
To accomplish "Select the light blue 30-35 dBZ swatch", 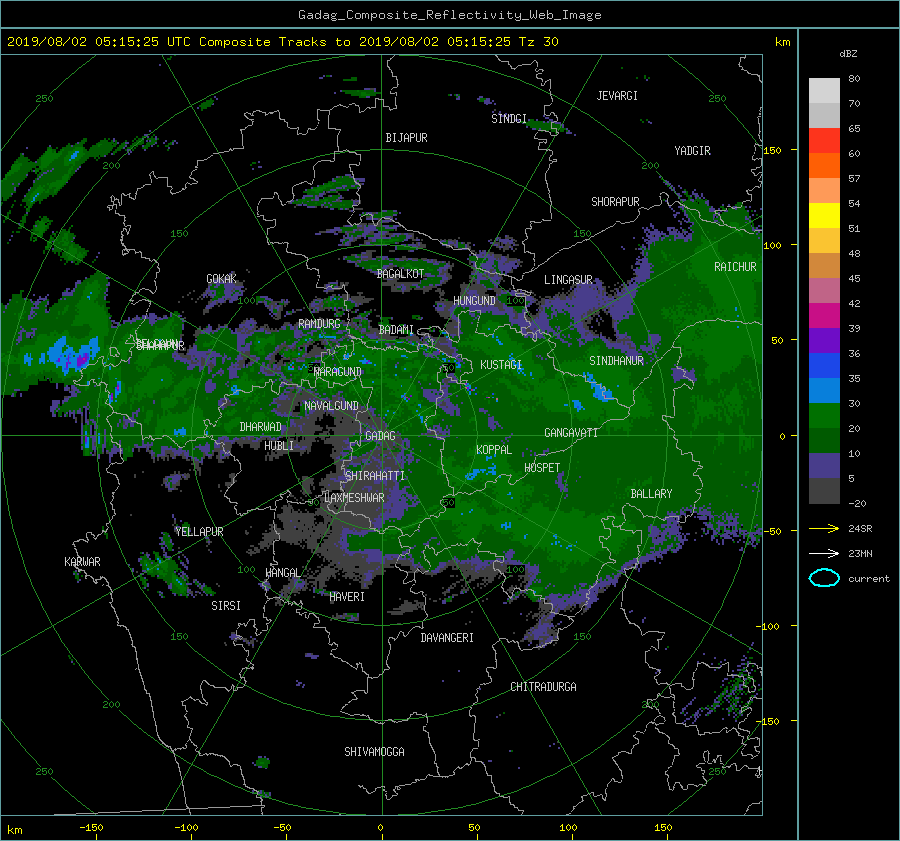I will pos(824,390).
